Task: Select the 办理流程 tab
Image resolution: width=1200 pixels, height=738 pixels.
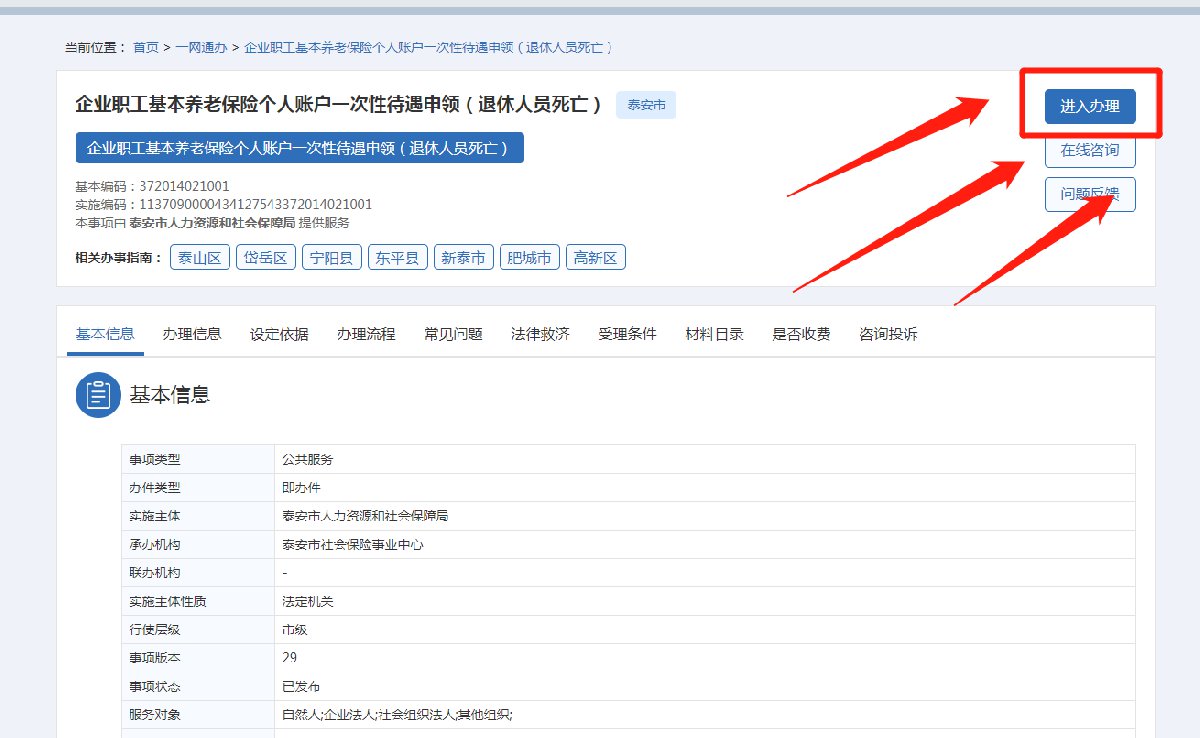Action: click(366, 334)
